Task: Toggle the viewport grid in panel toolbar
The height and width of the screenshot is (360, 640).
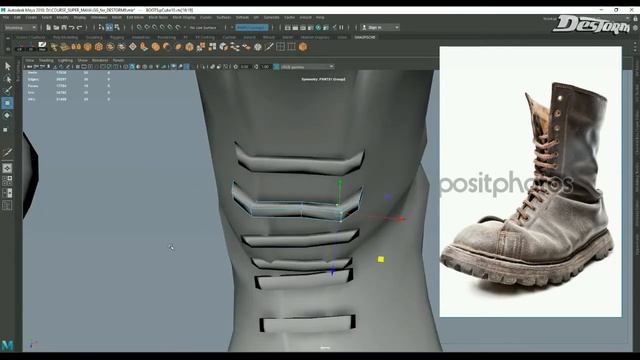Action: (78, 67)
